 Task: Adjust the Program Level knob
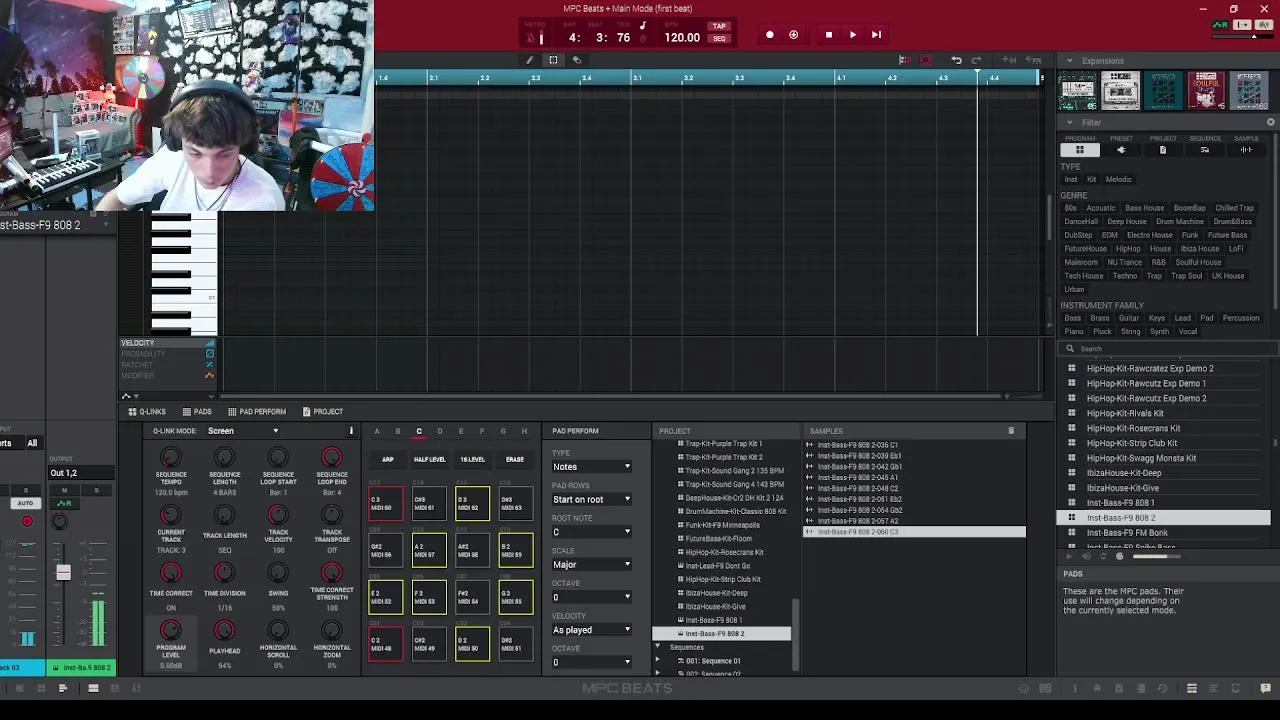pos(171,631)
